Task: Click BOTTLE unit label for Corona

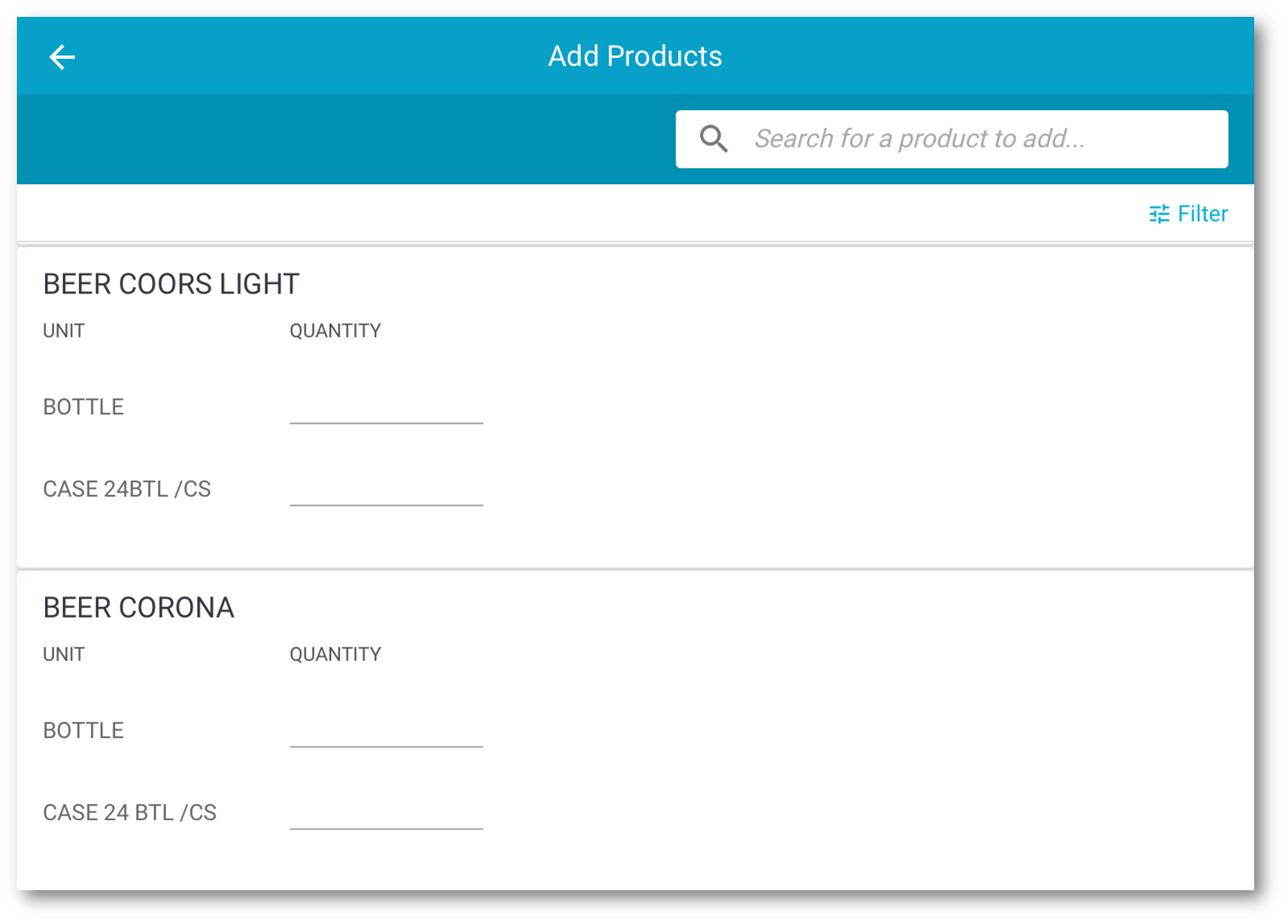Action: [x=84, y=730]
